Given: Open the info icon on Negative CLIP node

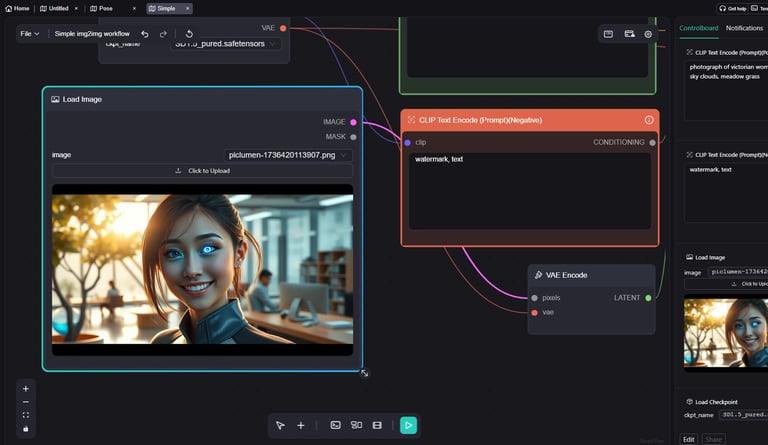Looking at the screenshot, I should 649,120.
